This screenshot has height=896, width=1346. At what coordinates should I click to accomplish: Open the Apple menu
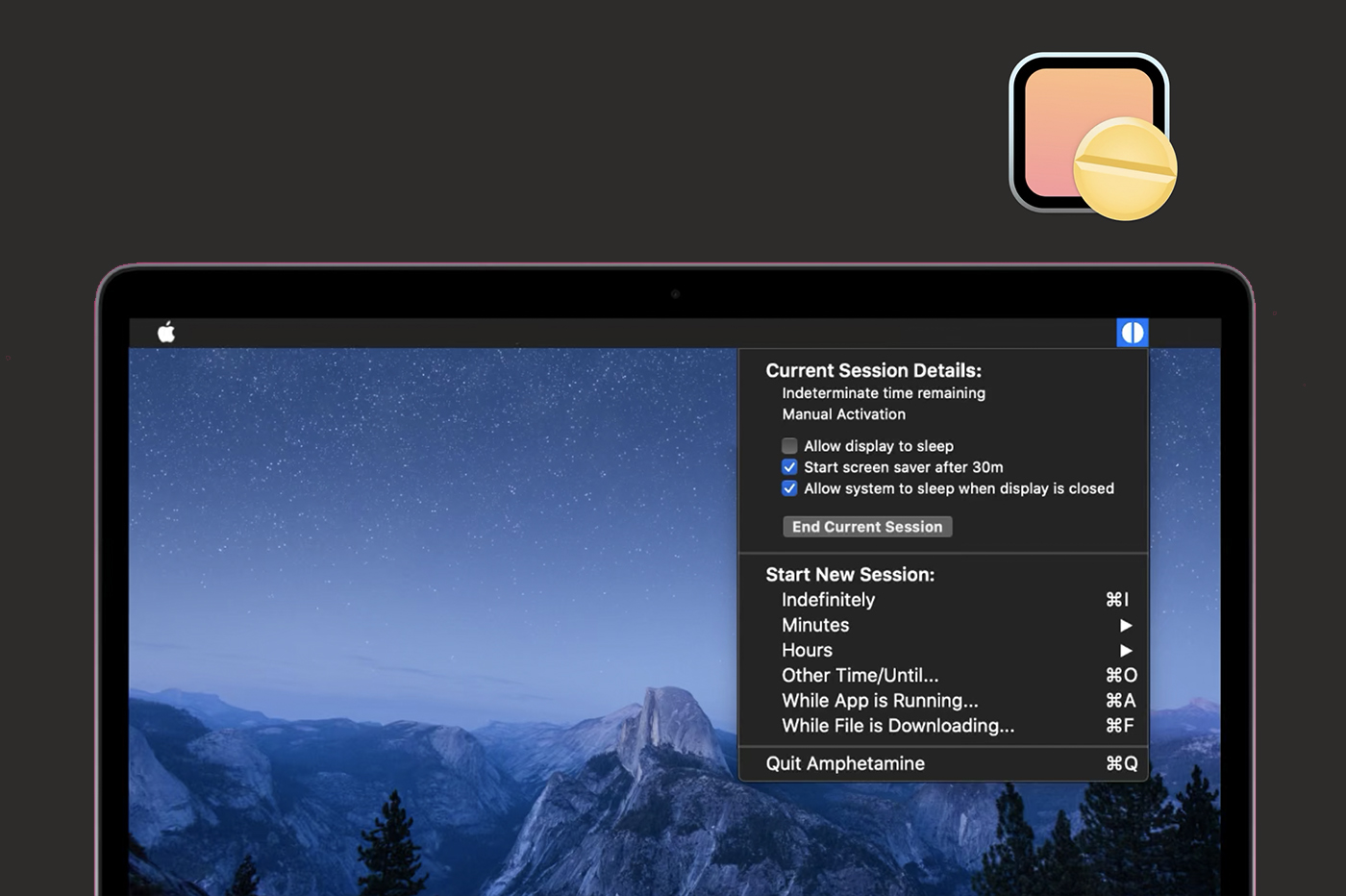tap(166, 333)
